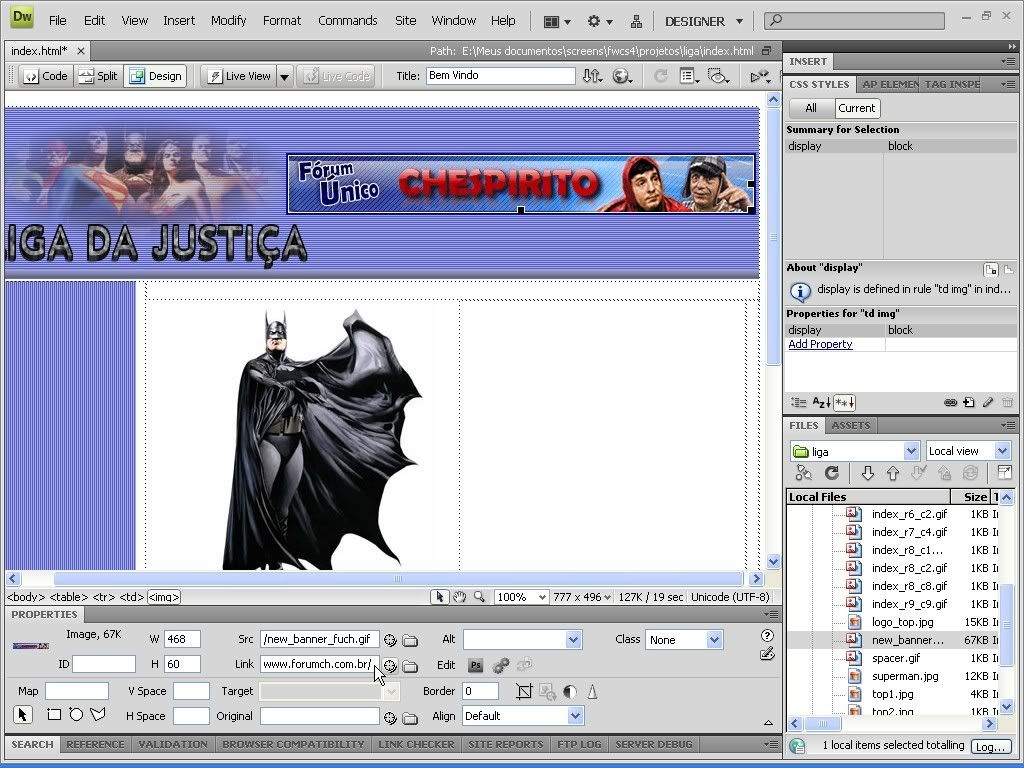
Task: Click the Add Property link
Action: (x=820, y=344)
